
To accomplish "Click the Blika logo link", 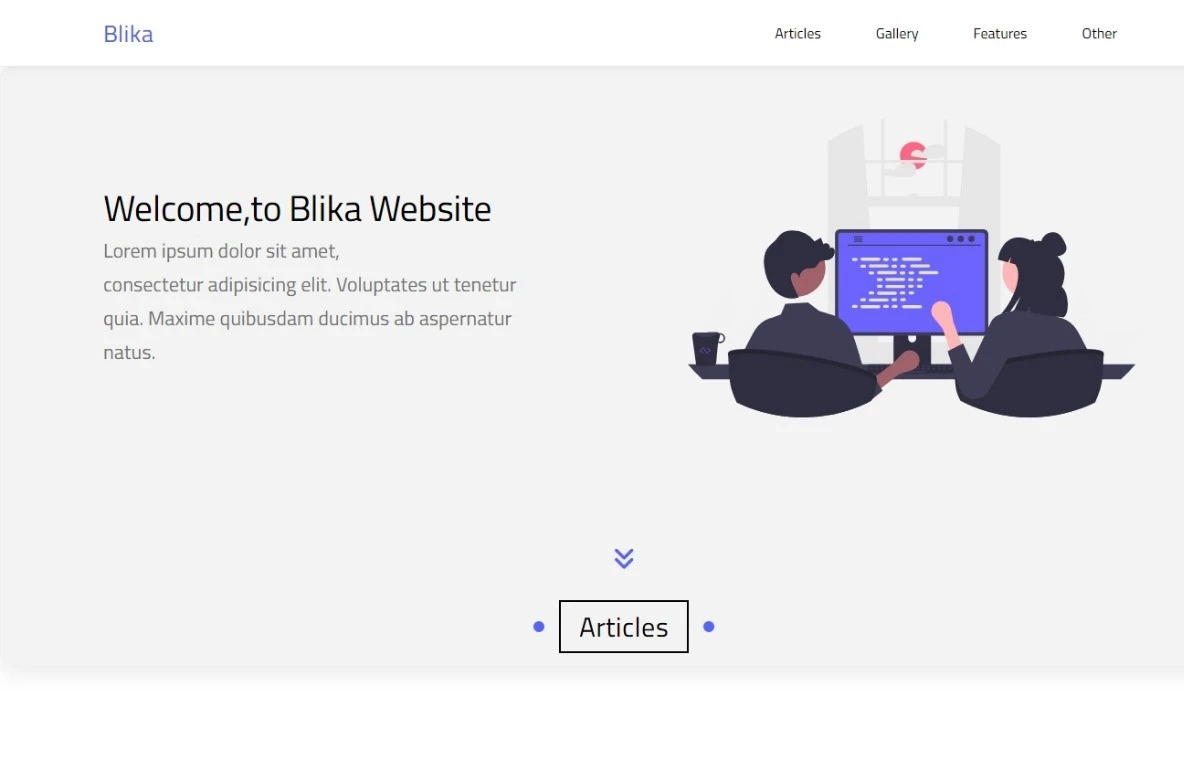I will pos(128,34).
